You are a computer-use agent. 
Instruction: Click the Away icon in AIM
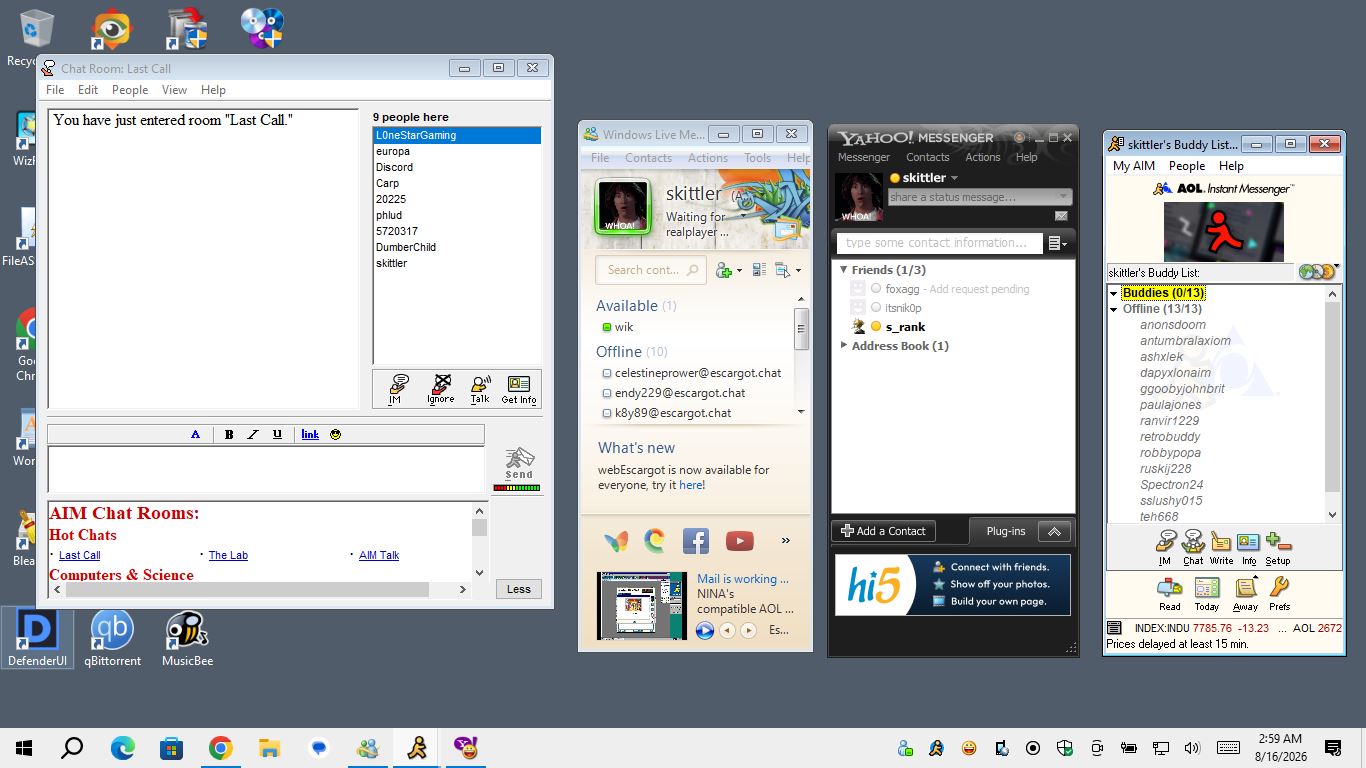pyautogui.click(x=1245, y=593)
